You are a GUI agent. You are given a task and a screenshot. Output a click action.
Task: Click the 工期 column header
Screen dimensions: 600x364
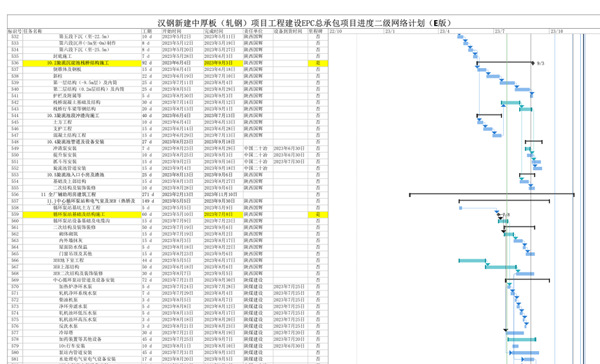(147, 31)
